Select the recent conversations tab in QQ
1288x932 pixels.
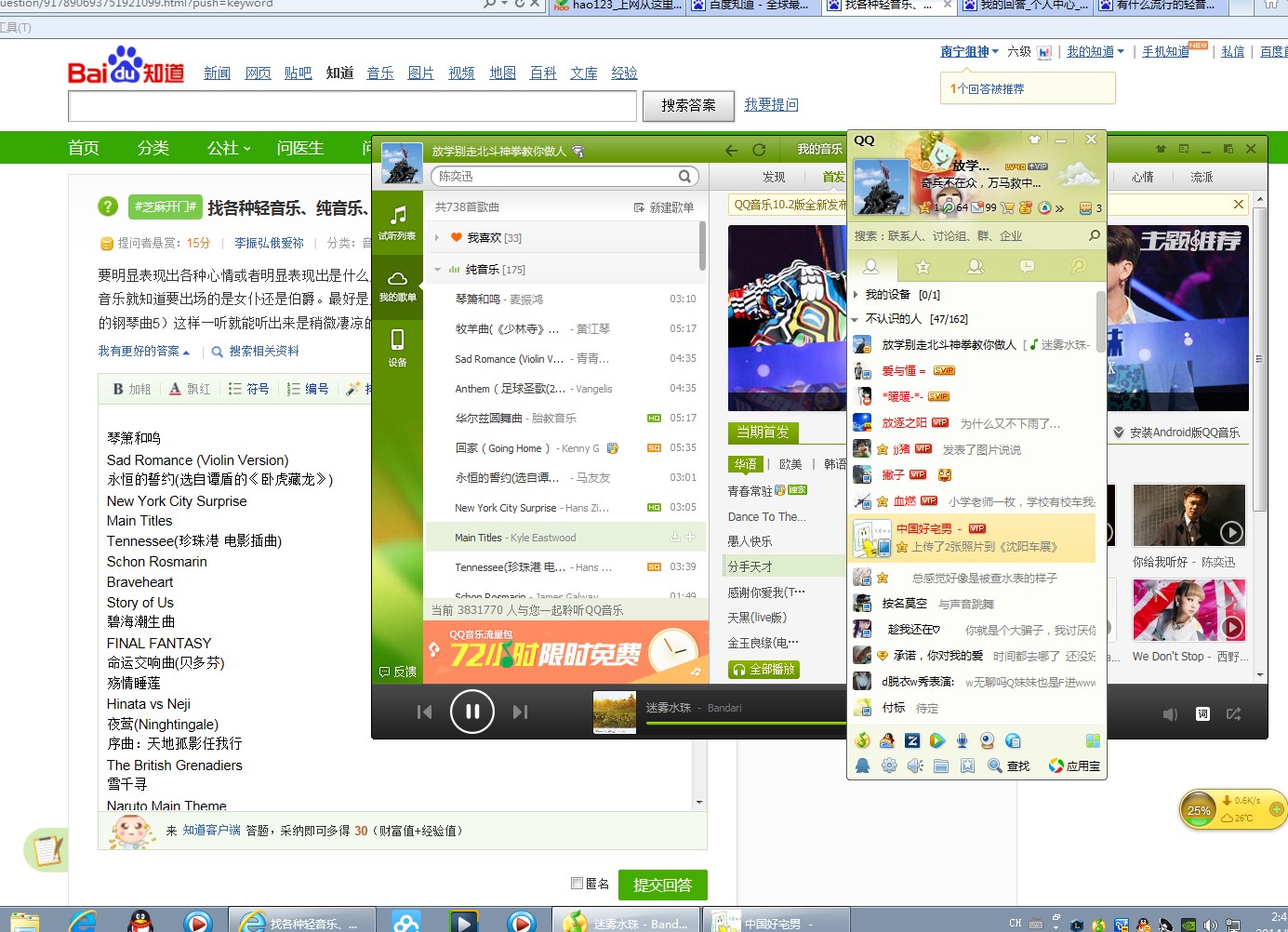[1027, 267]
